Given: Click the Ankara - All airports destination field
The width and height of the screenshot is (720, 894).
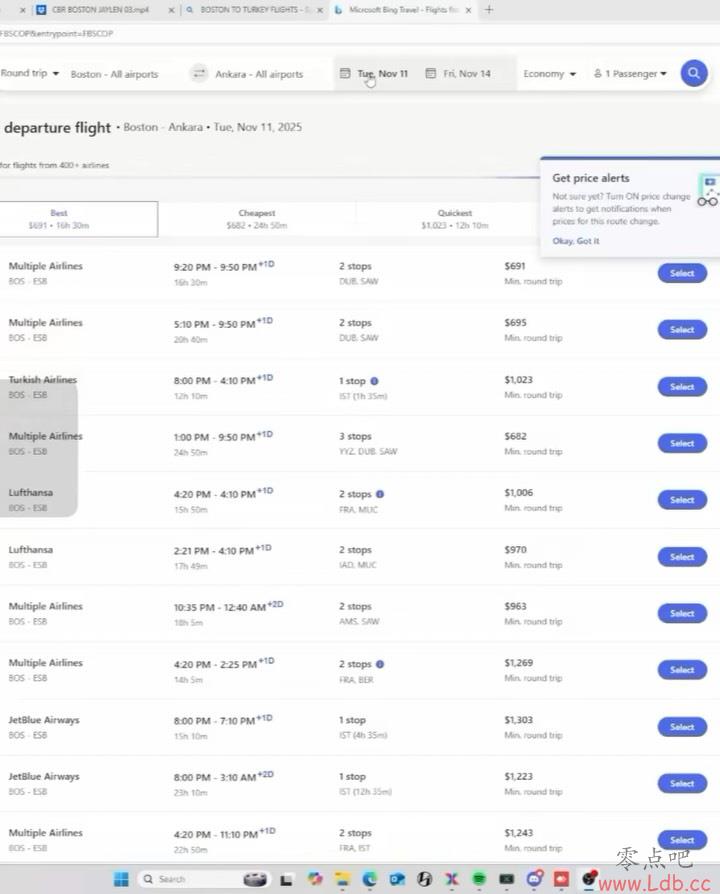Looking at the screenshot, I should click(x=259, y=74).
